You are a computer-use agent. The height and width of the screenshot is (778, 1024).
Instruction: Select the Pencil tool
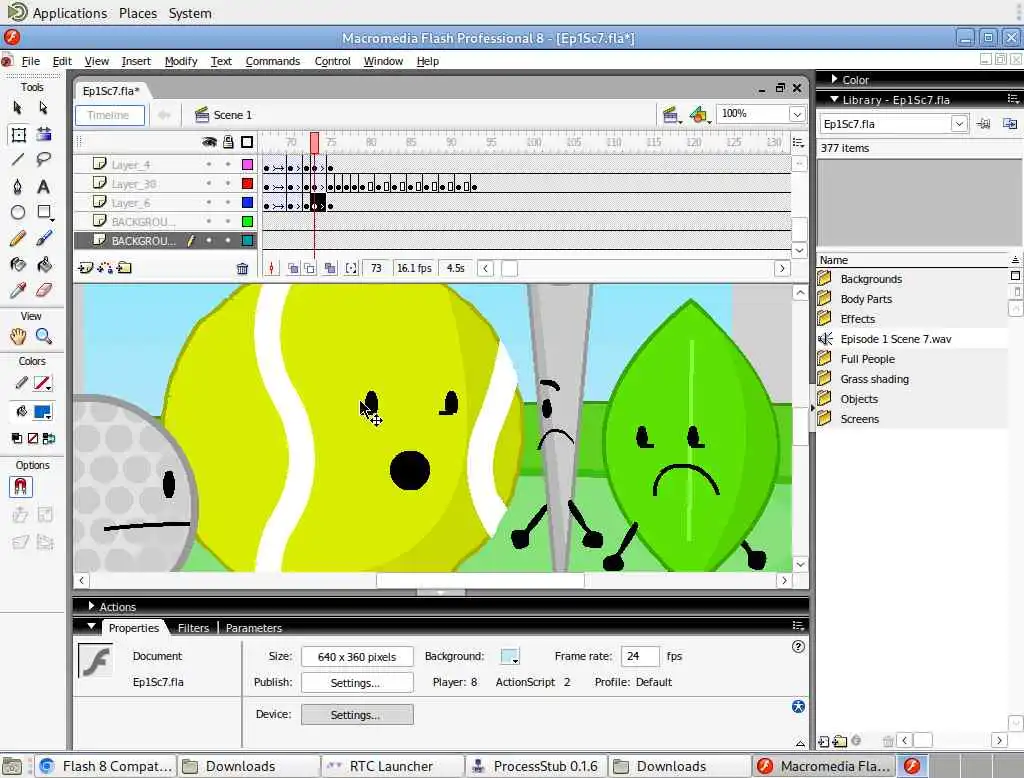[18, 238]
